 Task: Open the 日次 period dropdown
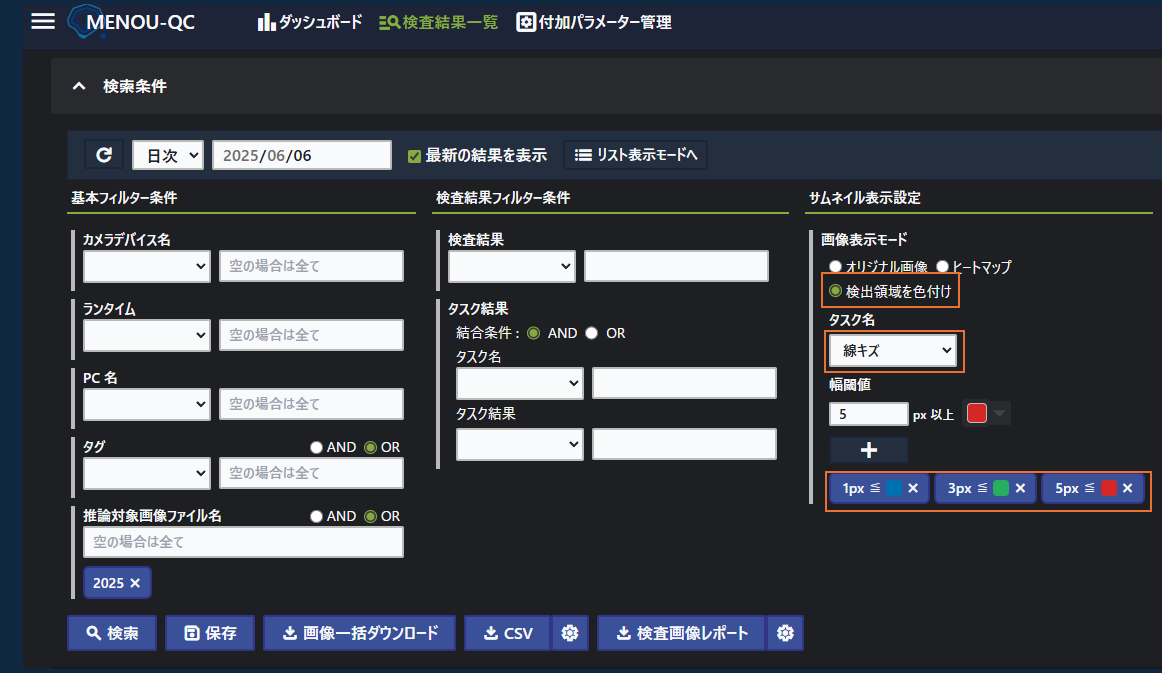[168, 155]
